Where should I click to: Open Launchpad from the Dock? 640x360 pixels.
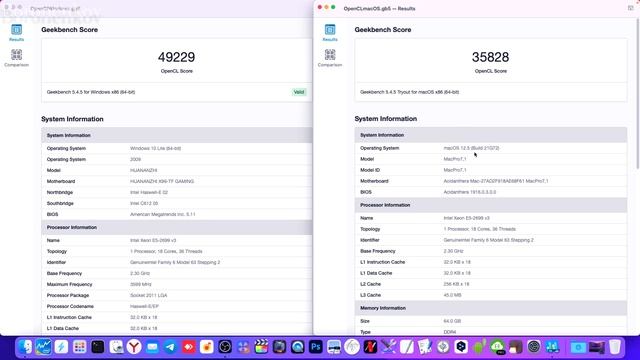pos(80,347)
